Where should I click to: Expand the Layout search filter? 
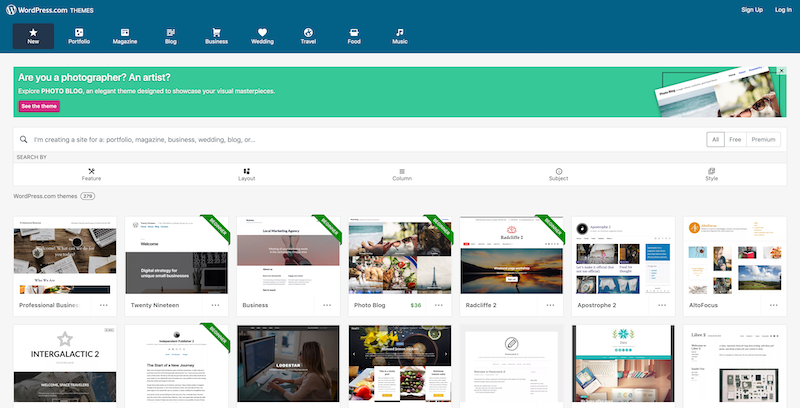click(246, 174)
